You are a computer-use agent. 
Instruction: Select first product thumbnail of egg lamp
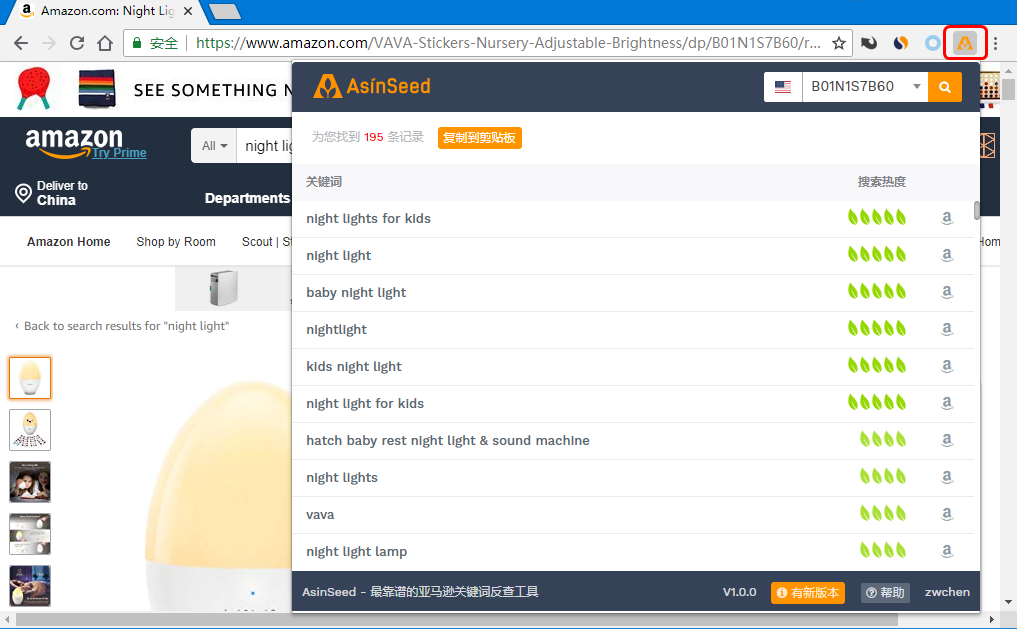[30, 377]
